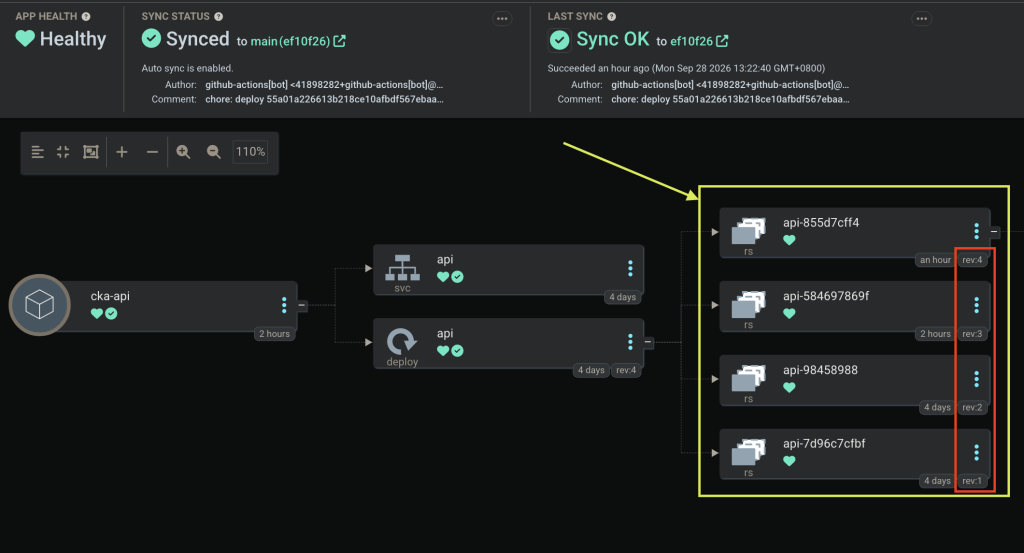
Task: Collapse children of the cka-api node
Action: point(302,305)
